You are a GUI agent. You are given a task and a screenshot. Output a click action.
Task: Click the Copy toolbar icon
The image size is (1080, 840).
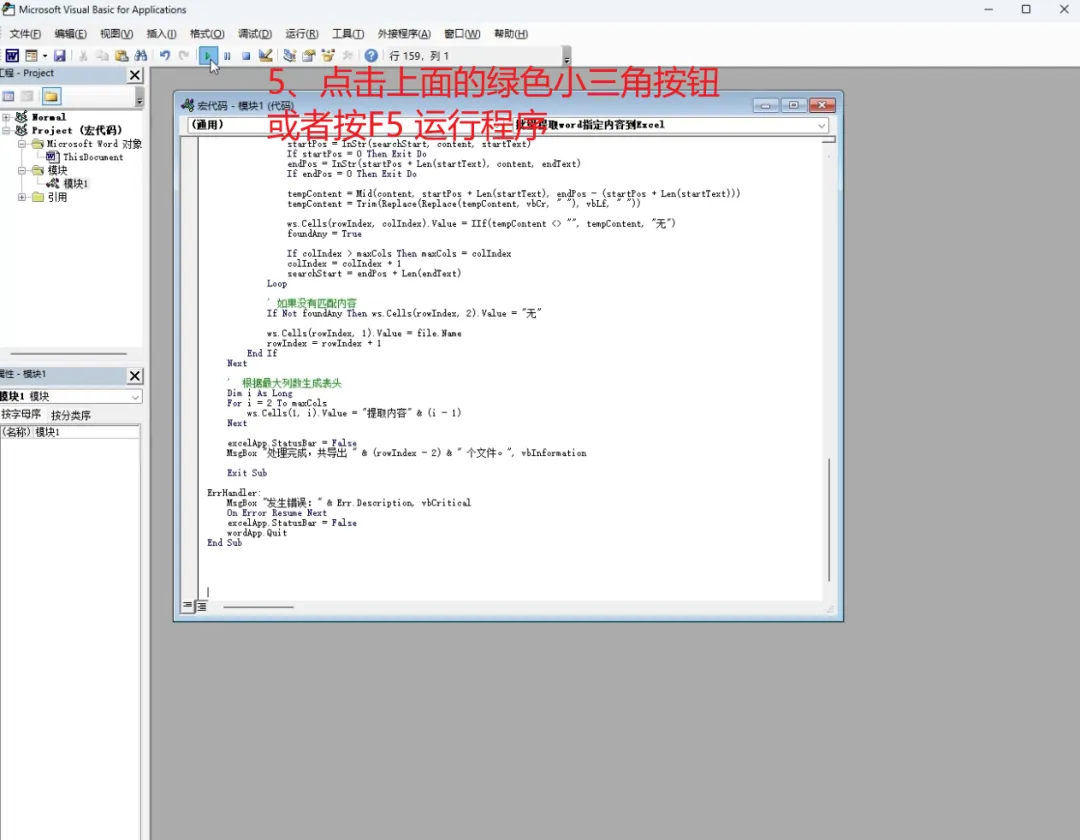click(102, 56)
